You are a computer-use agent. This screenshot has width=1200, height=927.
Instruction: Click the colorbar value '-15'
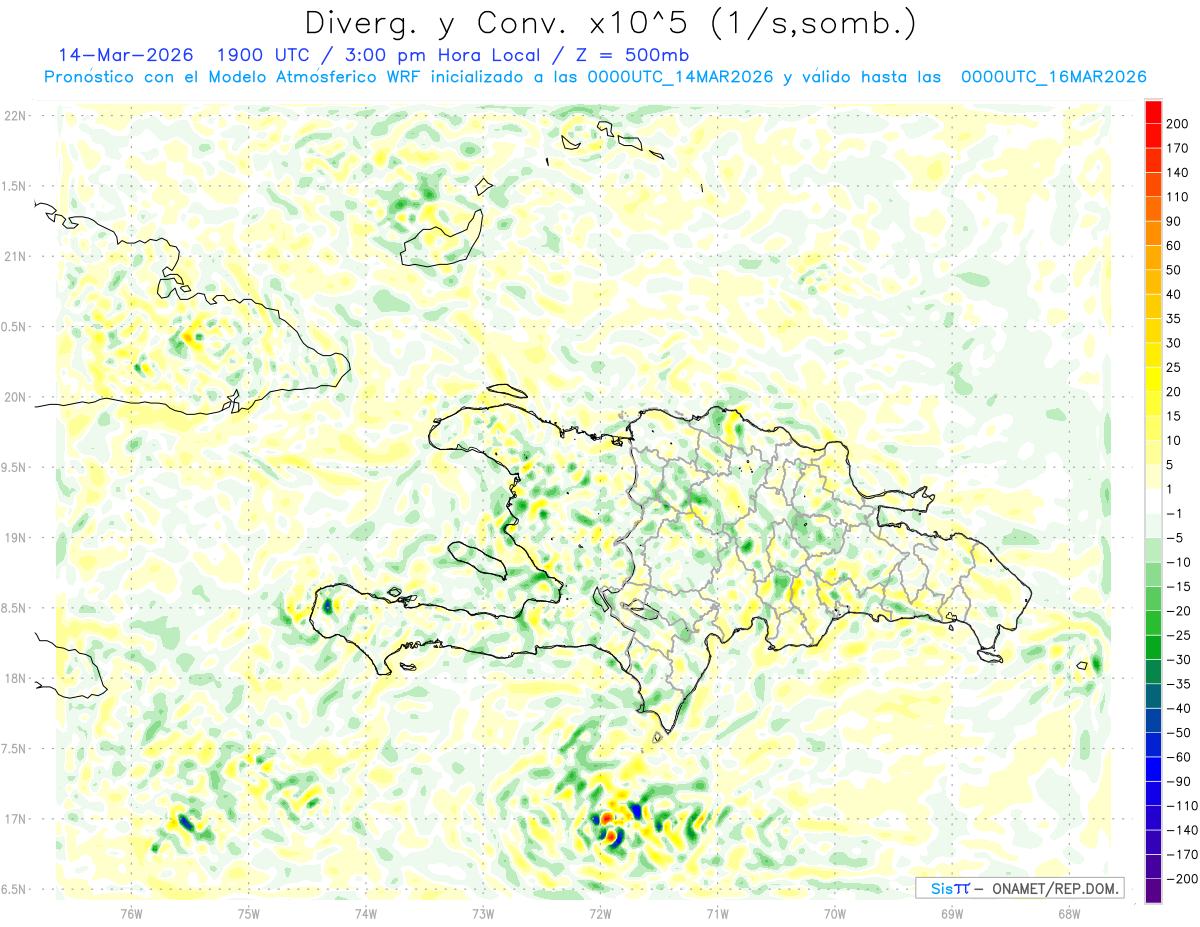(x=1178, y=587)
